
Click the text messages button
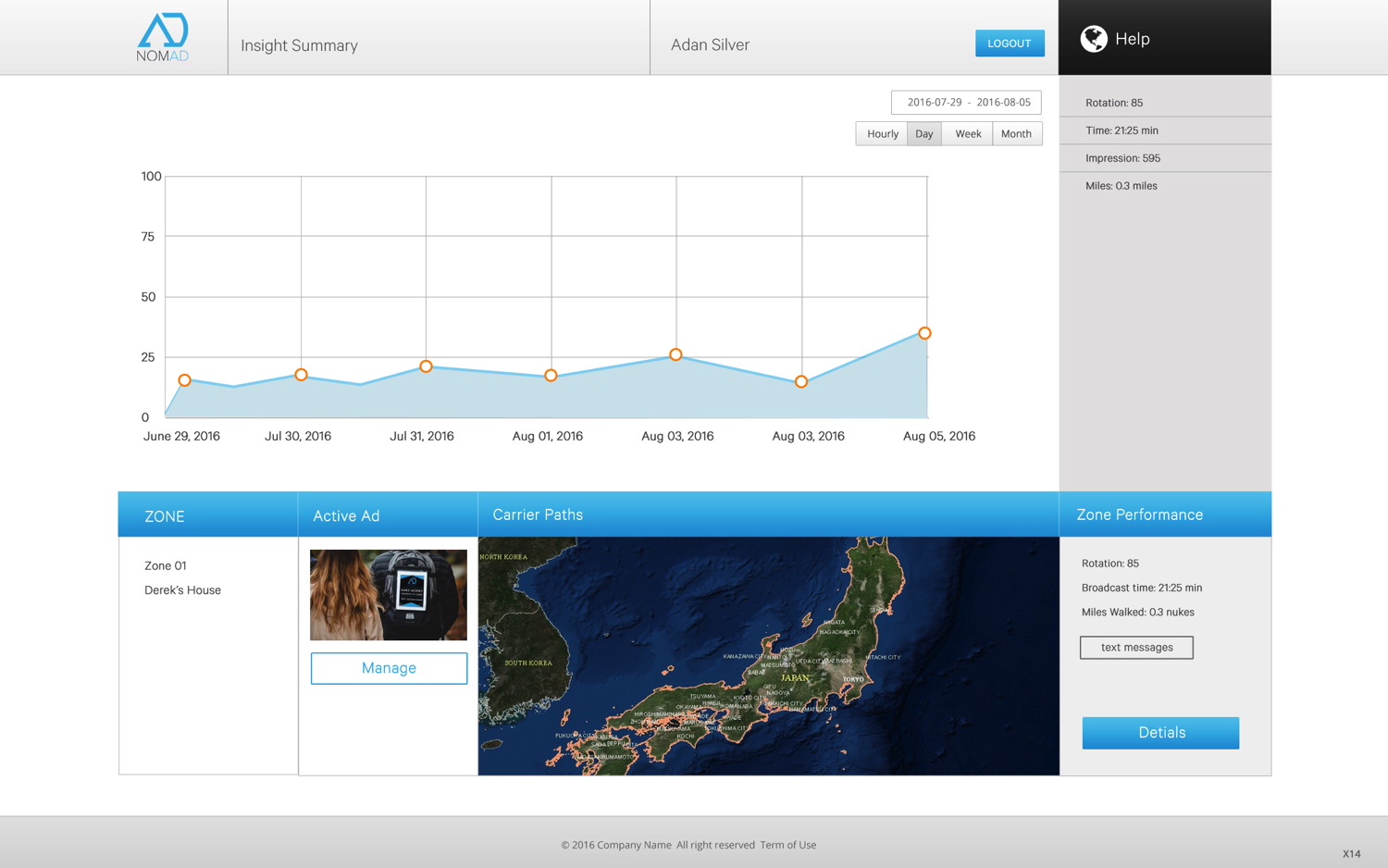click(x=1136, y=648)
